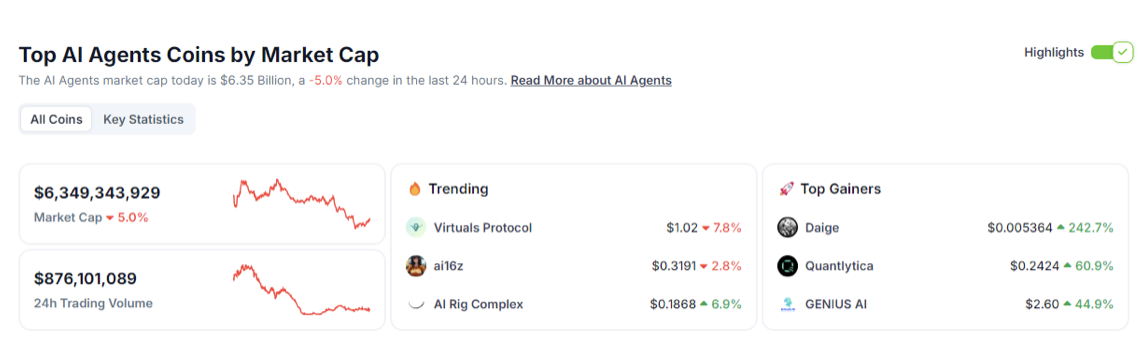Switch to the Key Statistics tab
Screen dimensions: 1142x360
[x=143, y=120]
